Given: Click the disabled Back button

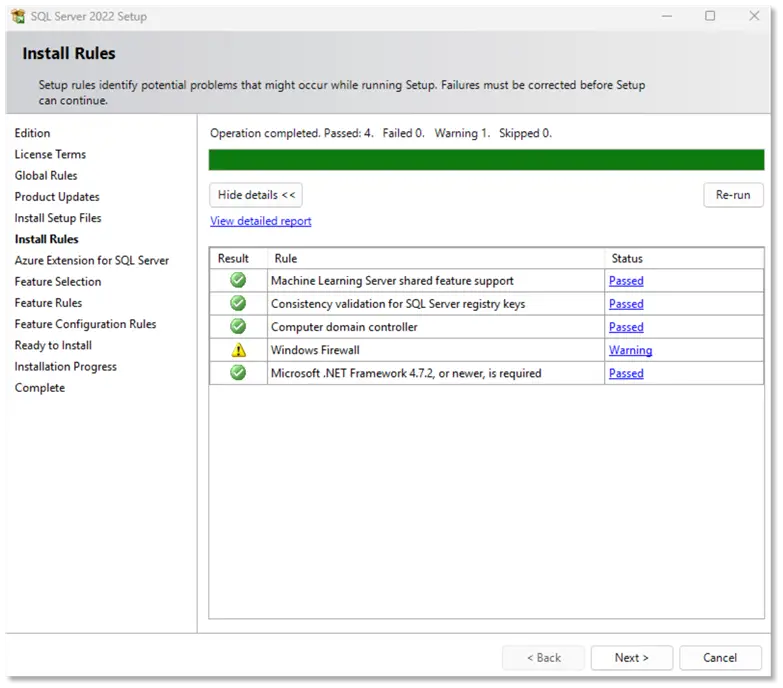Looking at the screenshot, I should pyautogui.click(x=544, y=658).
